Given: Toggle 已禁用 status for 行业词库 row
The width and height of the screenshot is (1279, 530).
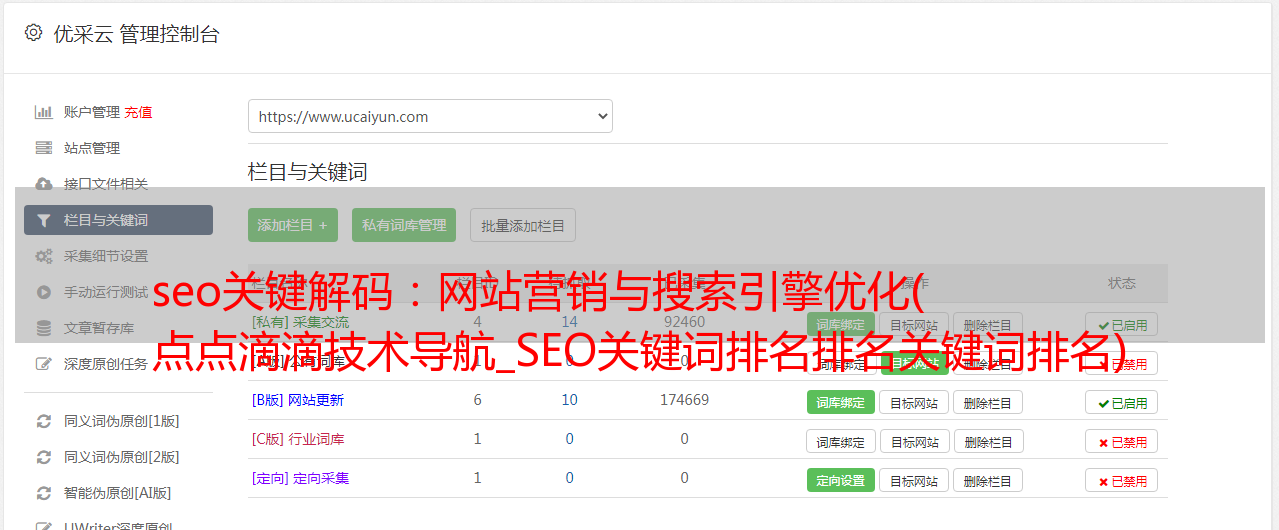Looking at the screenshot, I should [x=1122, y=441].
